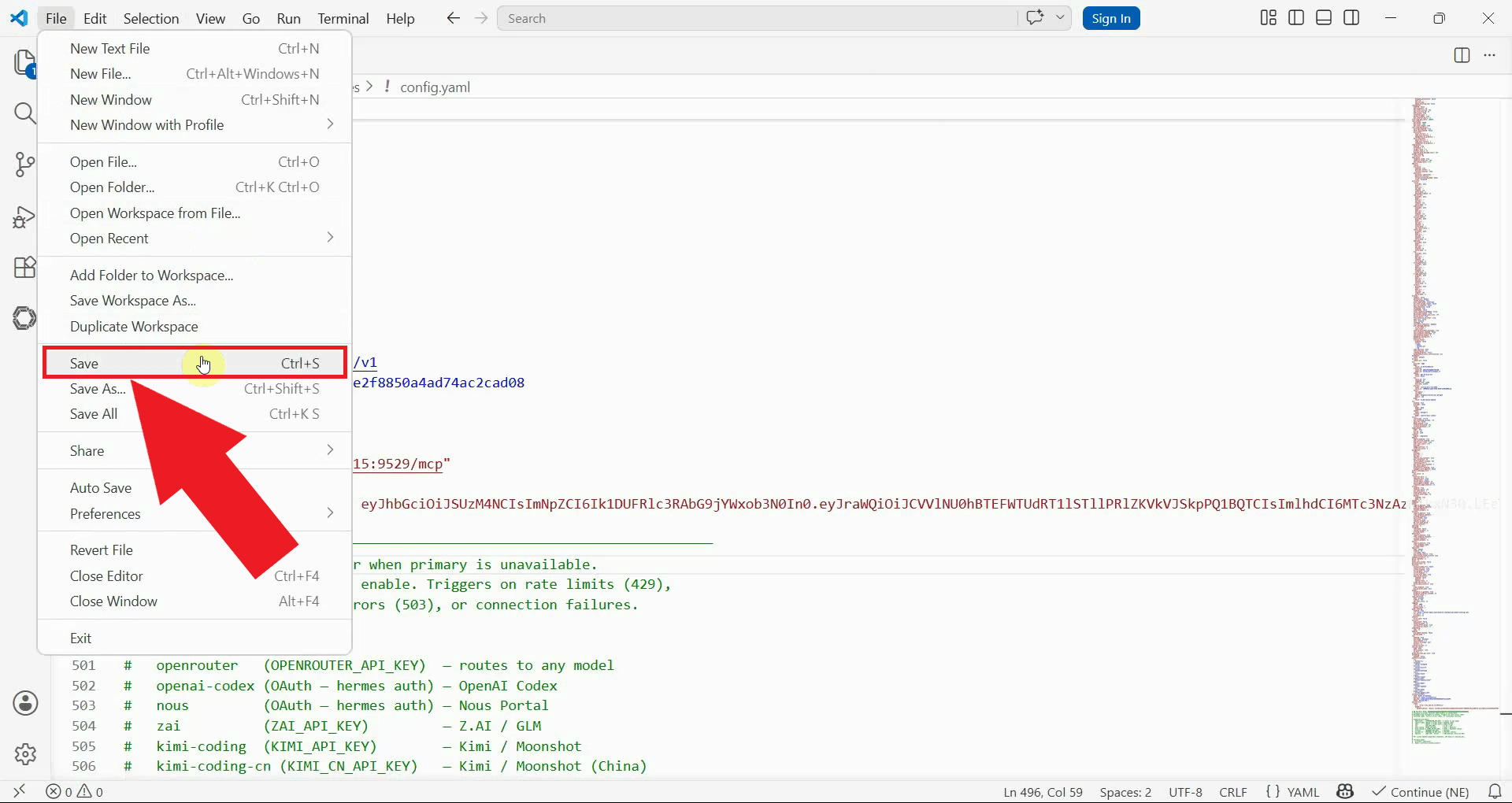Select Add Folder to Workspace...
The width and height of the screenshot is (1512, 803).
tap(195, 276)
